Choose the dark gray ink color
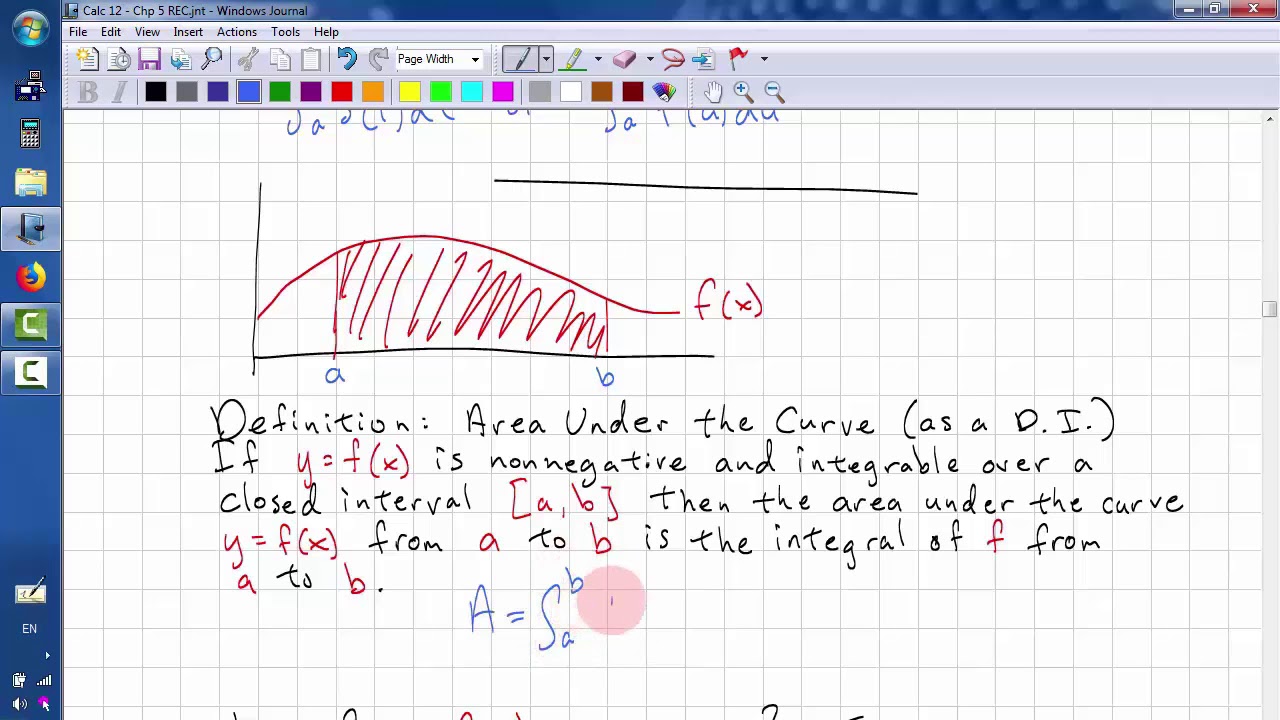Viewport: 1280px width, 720px height. [x=187, y=92]
